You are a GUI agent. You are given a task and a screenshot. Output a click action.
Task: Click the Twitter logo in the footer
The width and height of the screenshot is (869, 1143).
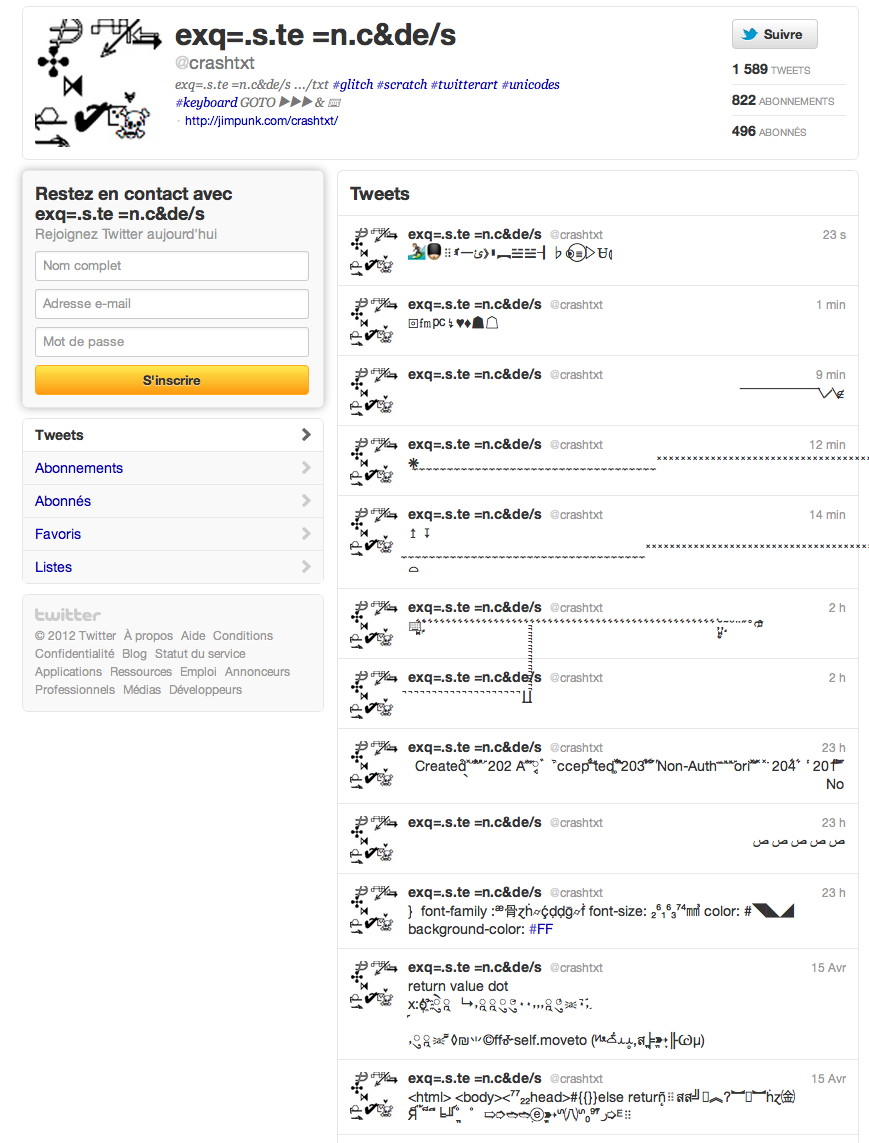68,615
